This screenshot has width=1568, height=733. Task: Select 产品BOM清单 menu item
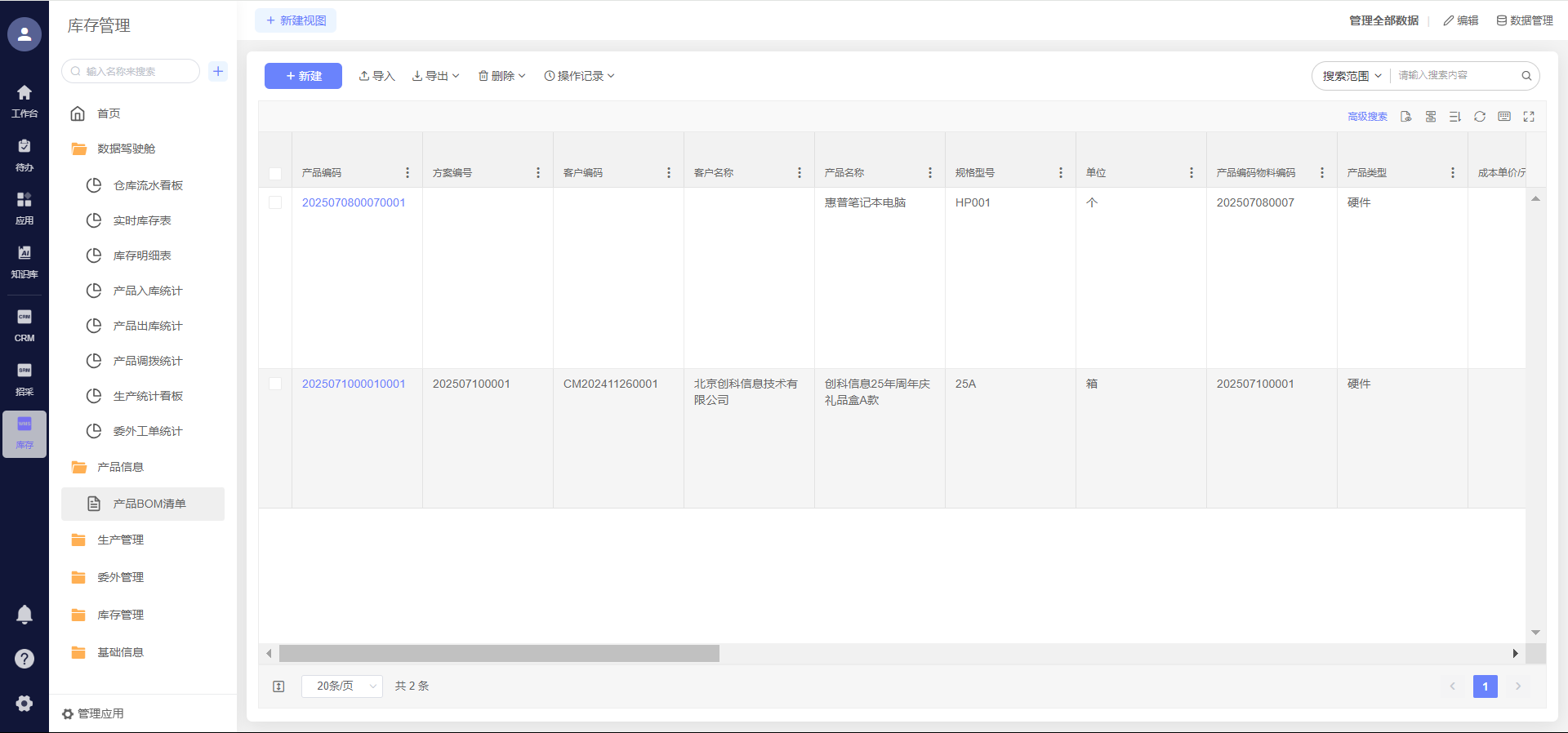(x=149, y=504)
